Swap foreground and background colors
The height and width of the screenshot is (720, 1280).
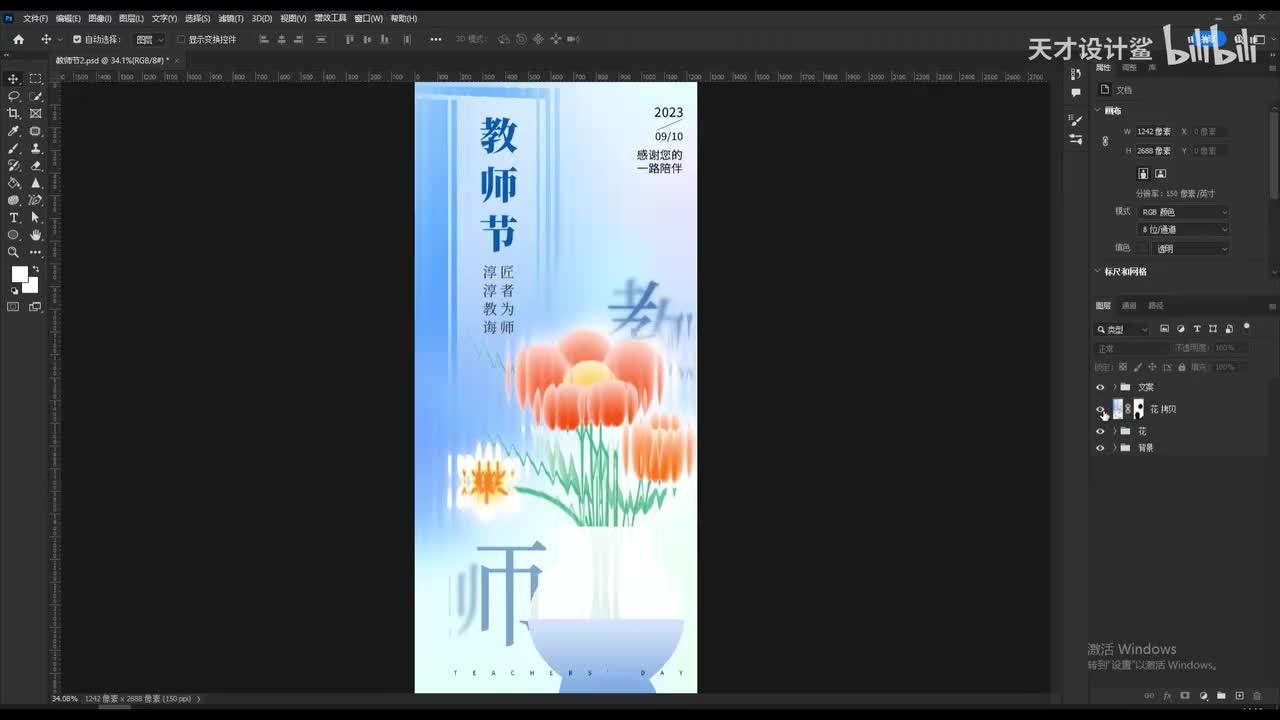pyautogui.click(x=36, y=269)
